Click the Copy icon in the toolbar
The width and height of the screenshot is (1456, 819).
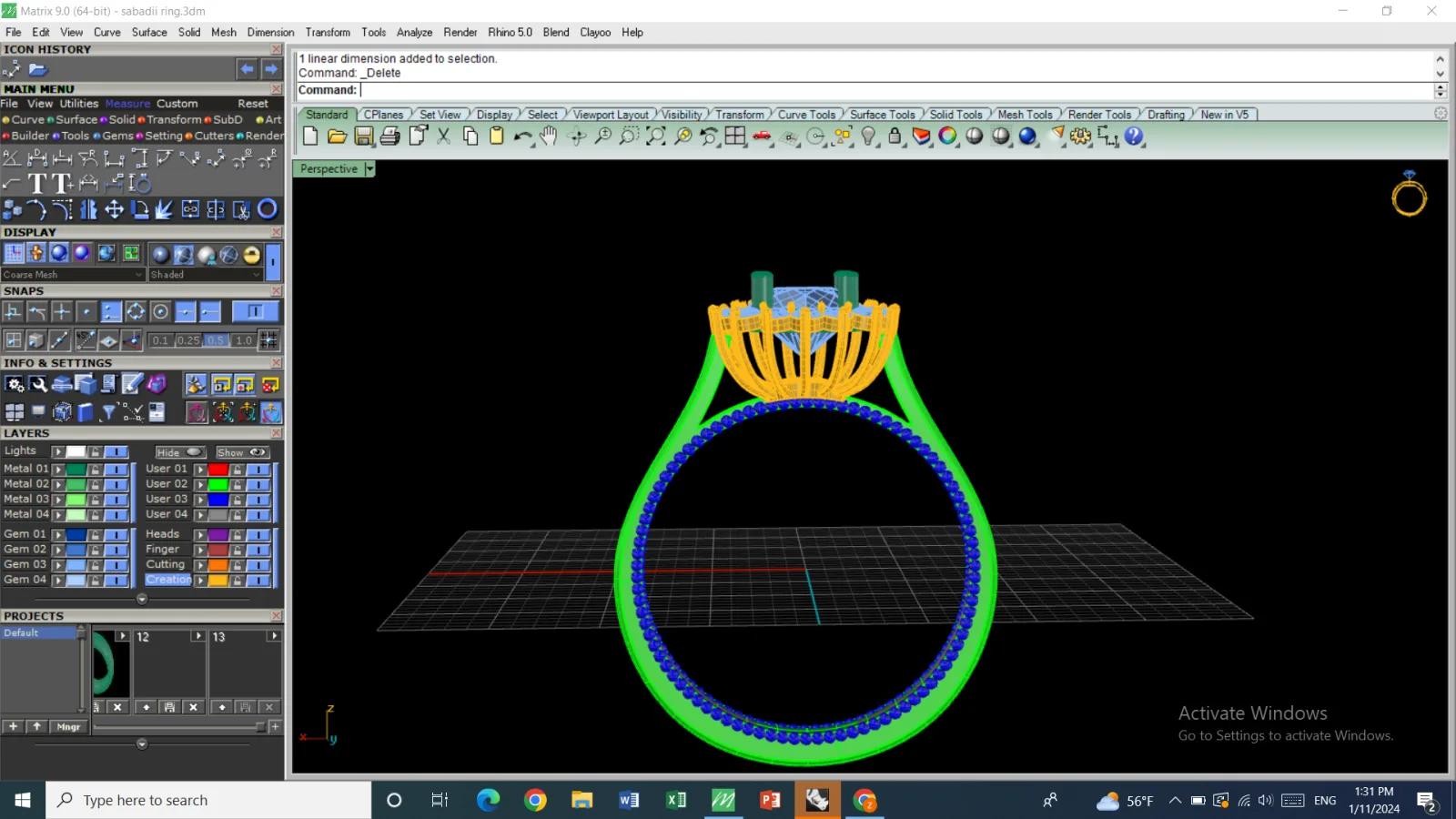[x=470, y=136]
